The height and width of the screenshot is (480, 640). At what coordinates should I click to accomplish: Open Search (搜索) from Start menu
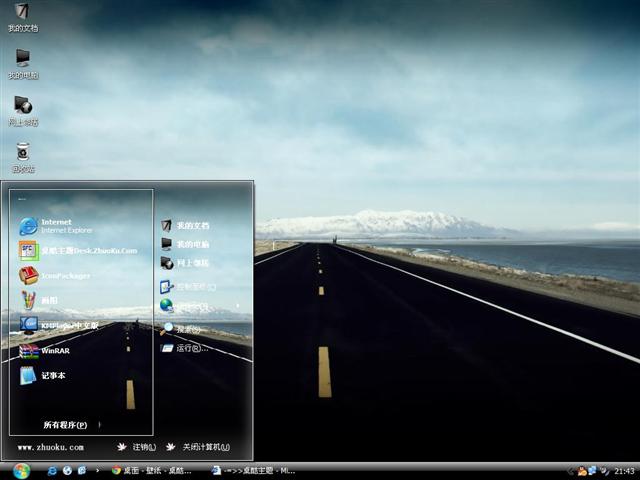[x=188, y=328]
